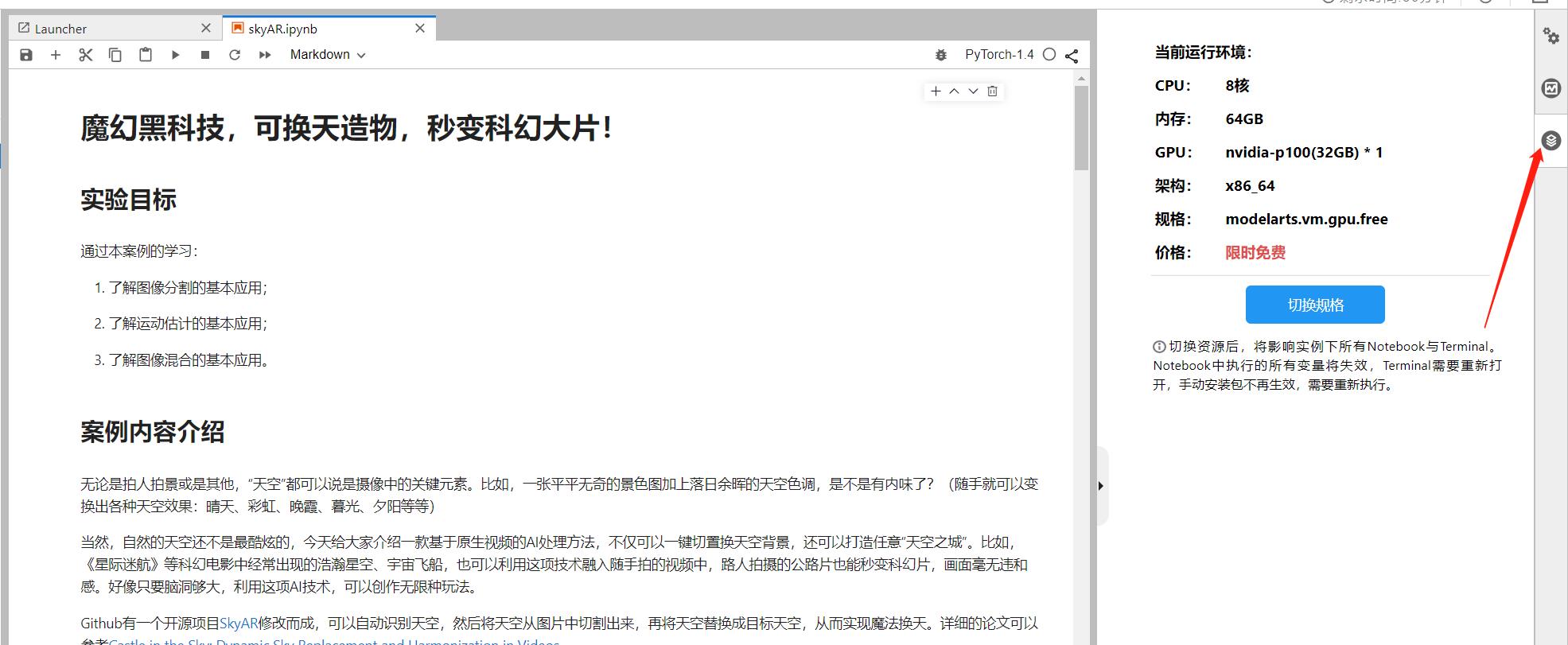Click the 了解图像混合的基本应用 list item
This screenshot has height=645, width=1568.
[189, 360]
